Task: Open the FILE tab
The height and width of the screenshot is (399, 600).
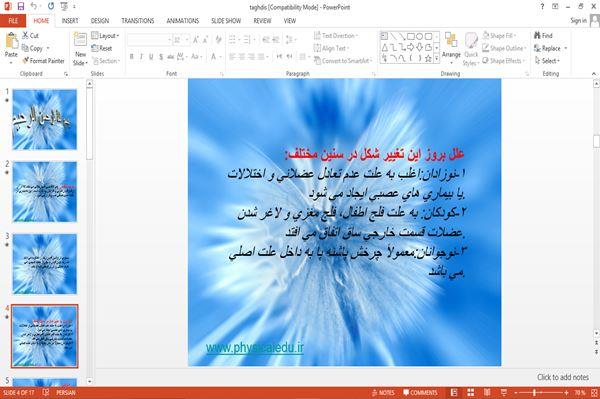Action: pyautogui.click(x=13, y=21)
